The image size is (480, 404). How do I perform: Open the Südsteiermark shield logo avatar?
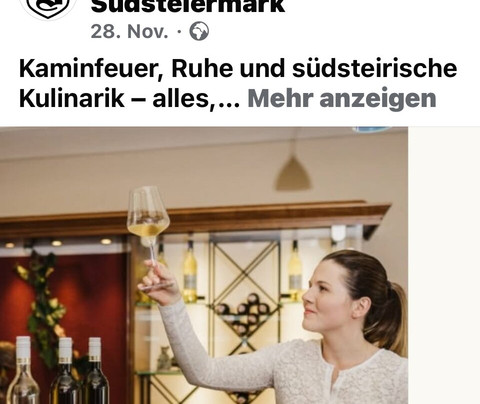pyautogui.click(x=47, y=8)
